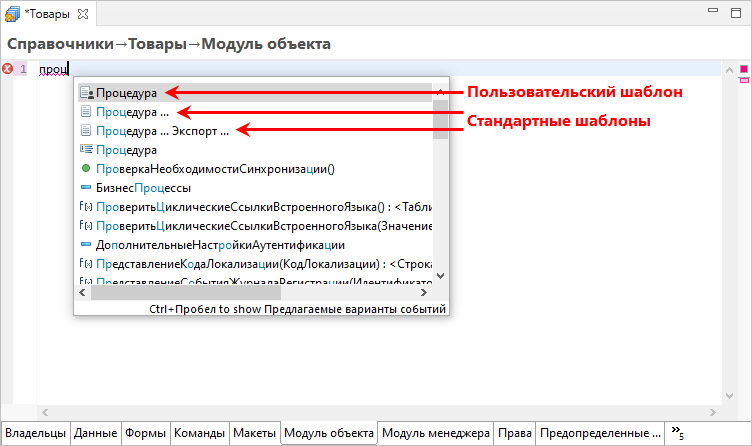Click the keyword icon beside fourth Процедура entry
The image size is (752, 446).
pyautogui.click(x=86, y=150)
